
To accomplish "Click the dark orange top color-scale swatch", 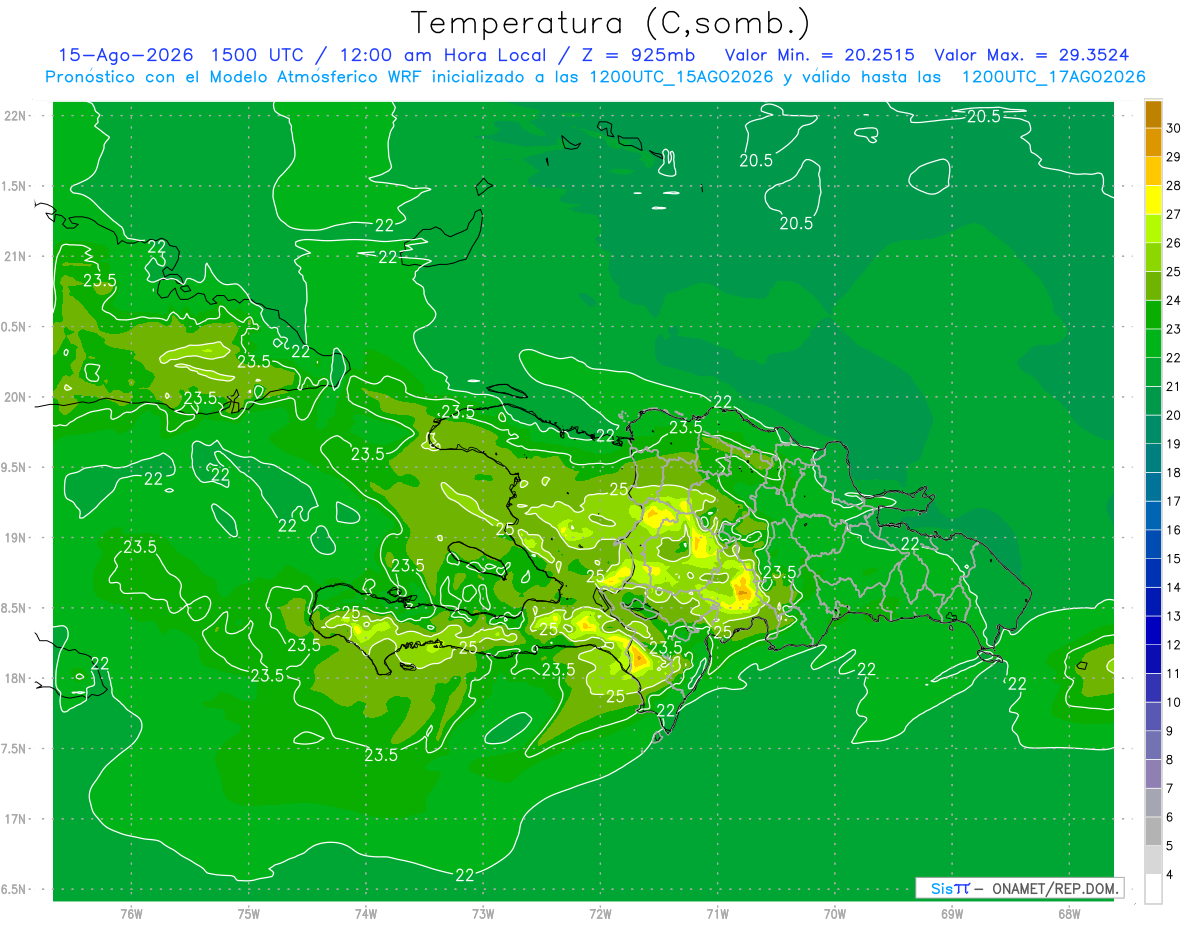I will tap(1153, 115).
